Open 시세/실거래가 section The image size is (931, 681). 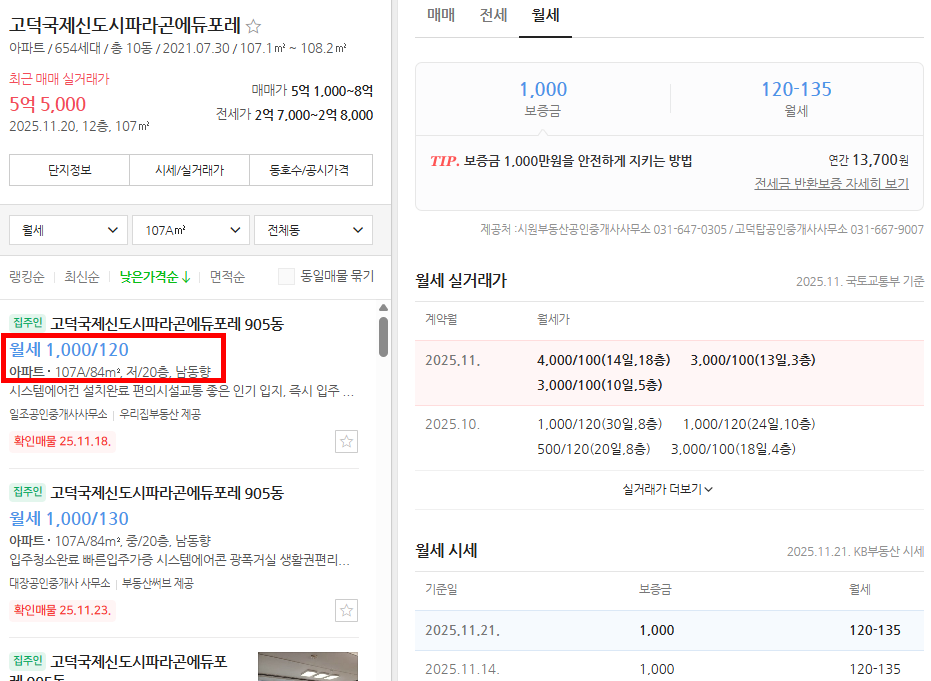coord(189,170)
